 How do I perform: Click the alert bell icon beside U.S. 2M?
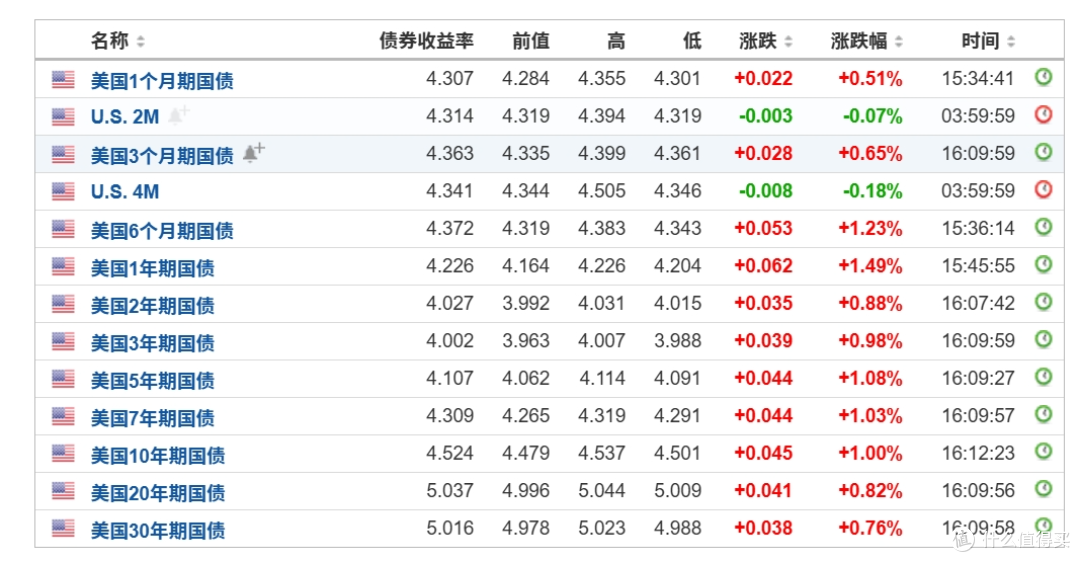[x=179, y=115]
